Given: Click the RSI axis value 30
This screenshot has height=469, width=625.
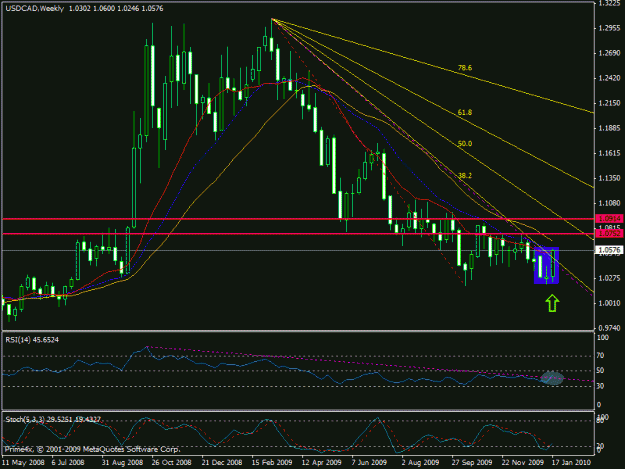Looking at the screenshot, I should pyautogui.click(x=600, y=386).
